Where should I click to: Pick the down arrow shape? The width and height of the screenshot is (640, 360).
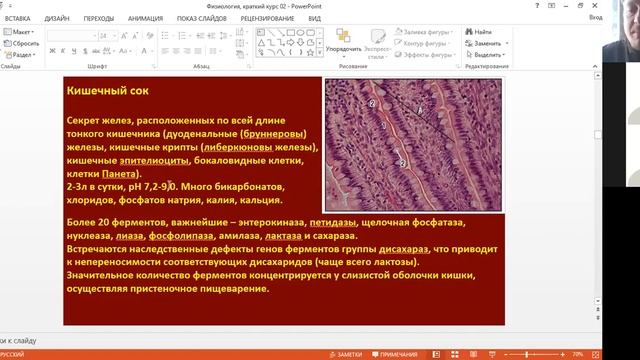[300, 42]
